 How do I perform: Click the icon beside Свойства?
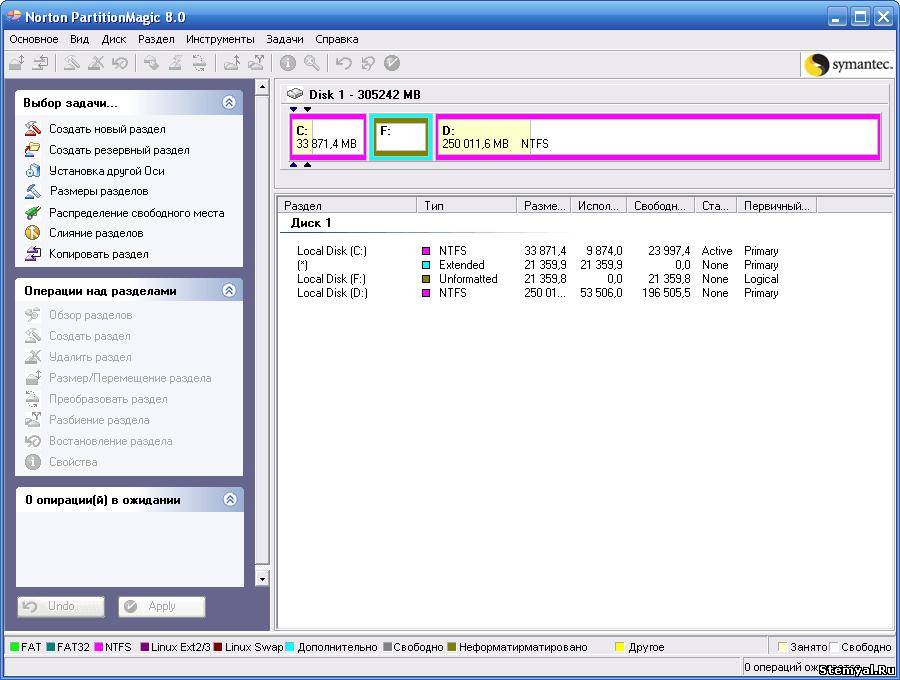[33, 462]
